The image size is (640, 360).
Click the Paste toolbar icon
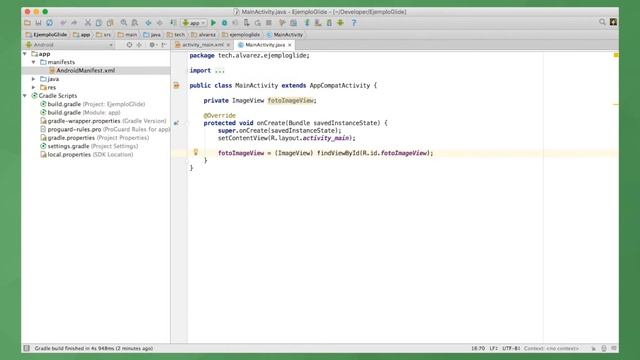click(110, 23)
